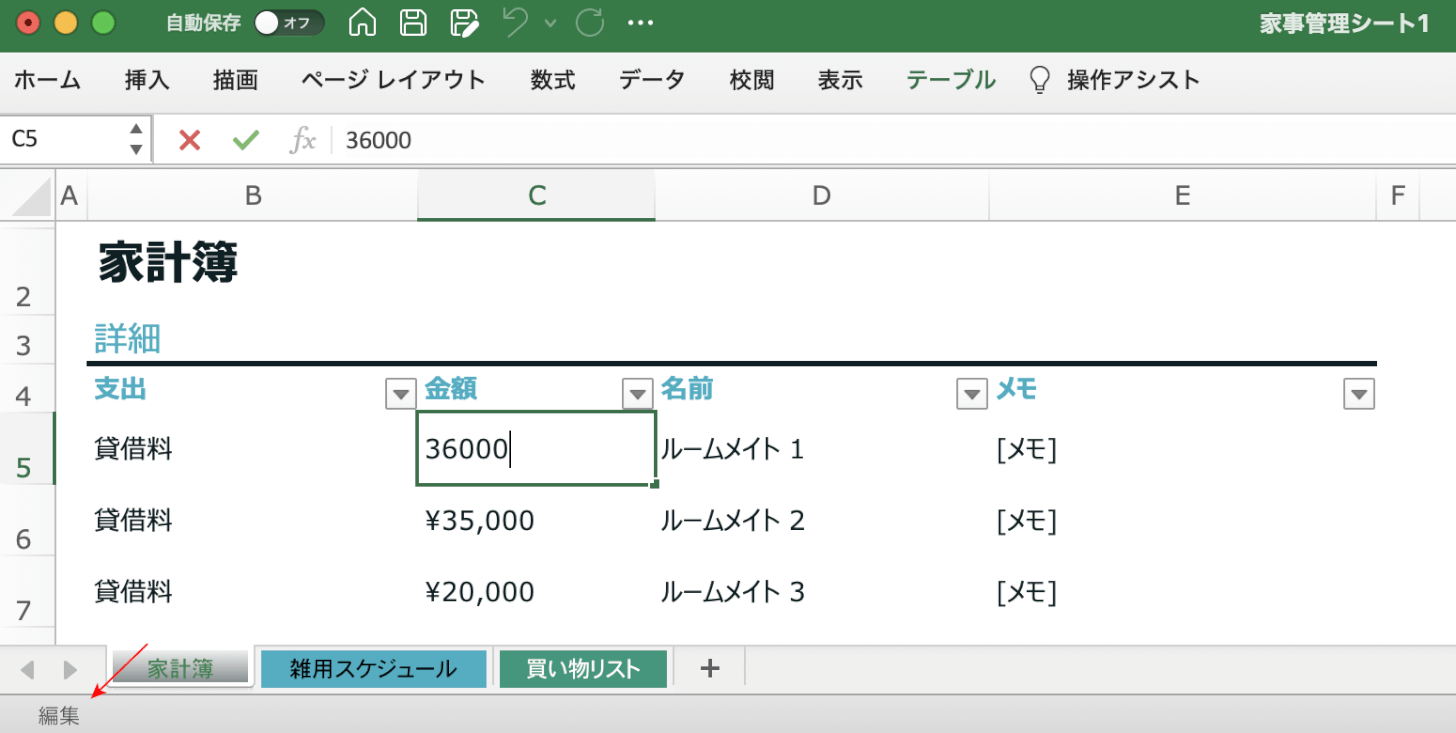Image resolution: width=1456 pixels, height=733 pixels.
Task: Select column E header
Action: pos(1182,196)
